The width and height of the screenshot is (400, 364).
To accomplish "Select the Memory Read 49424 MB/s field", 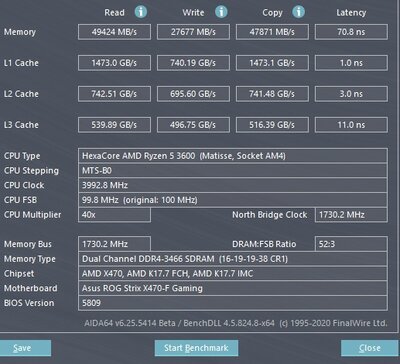I will [x=114, y=32].
